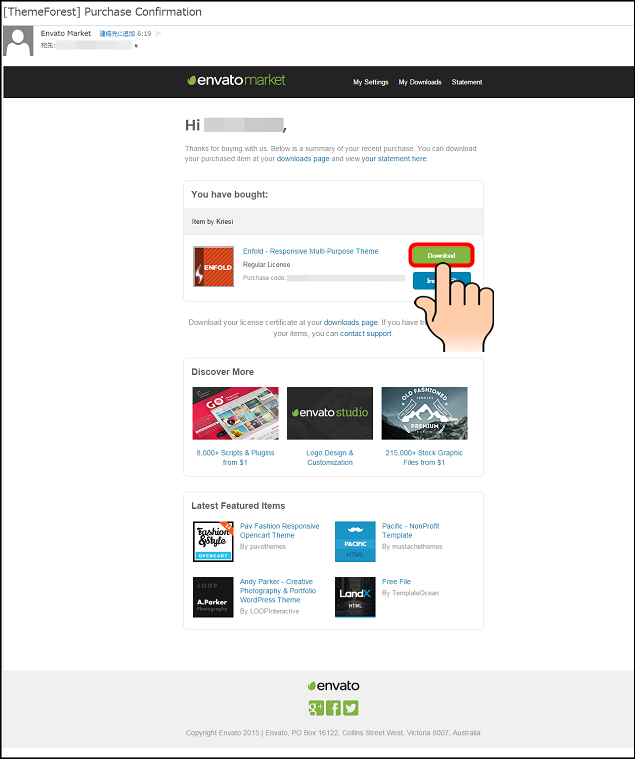Screen dimensions: 635x759
Task: Click the green Download button
Action: (441, 255)
